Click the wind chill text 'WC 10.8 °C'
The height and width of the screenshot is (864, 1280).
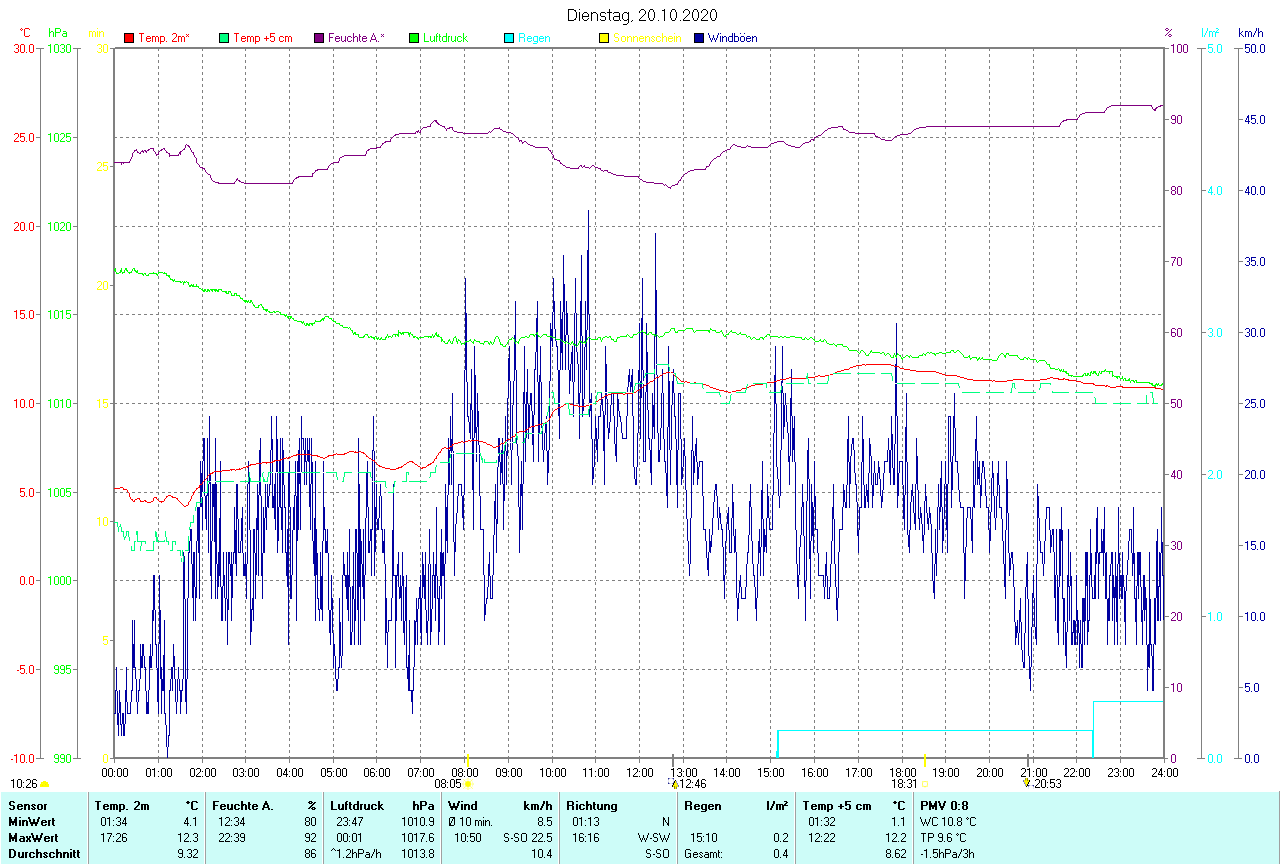pyautogui.click(x=948, y=822)
